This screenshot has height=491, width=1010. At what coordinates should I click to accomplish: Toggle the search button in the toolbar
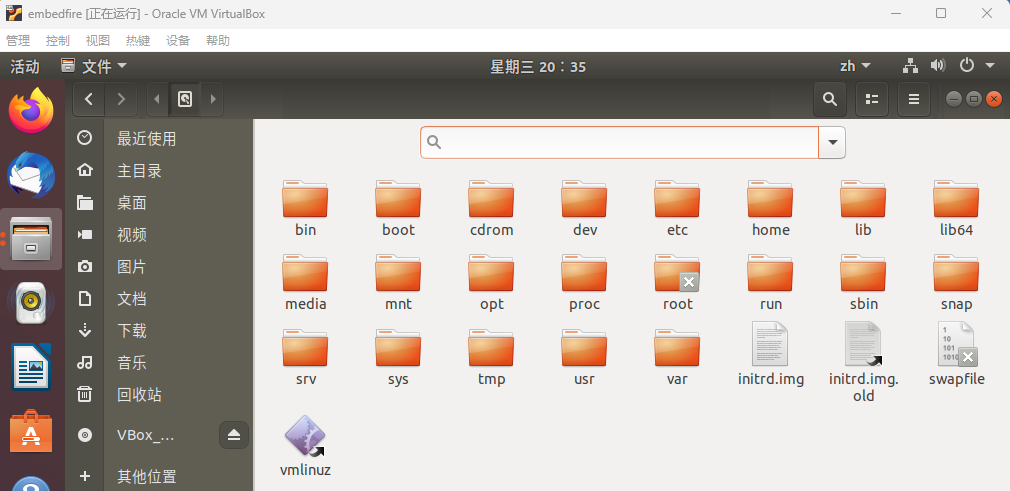tap(830, 99)
